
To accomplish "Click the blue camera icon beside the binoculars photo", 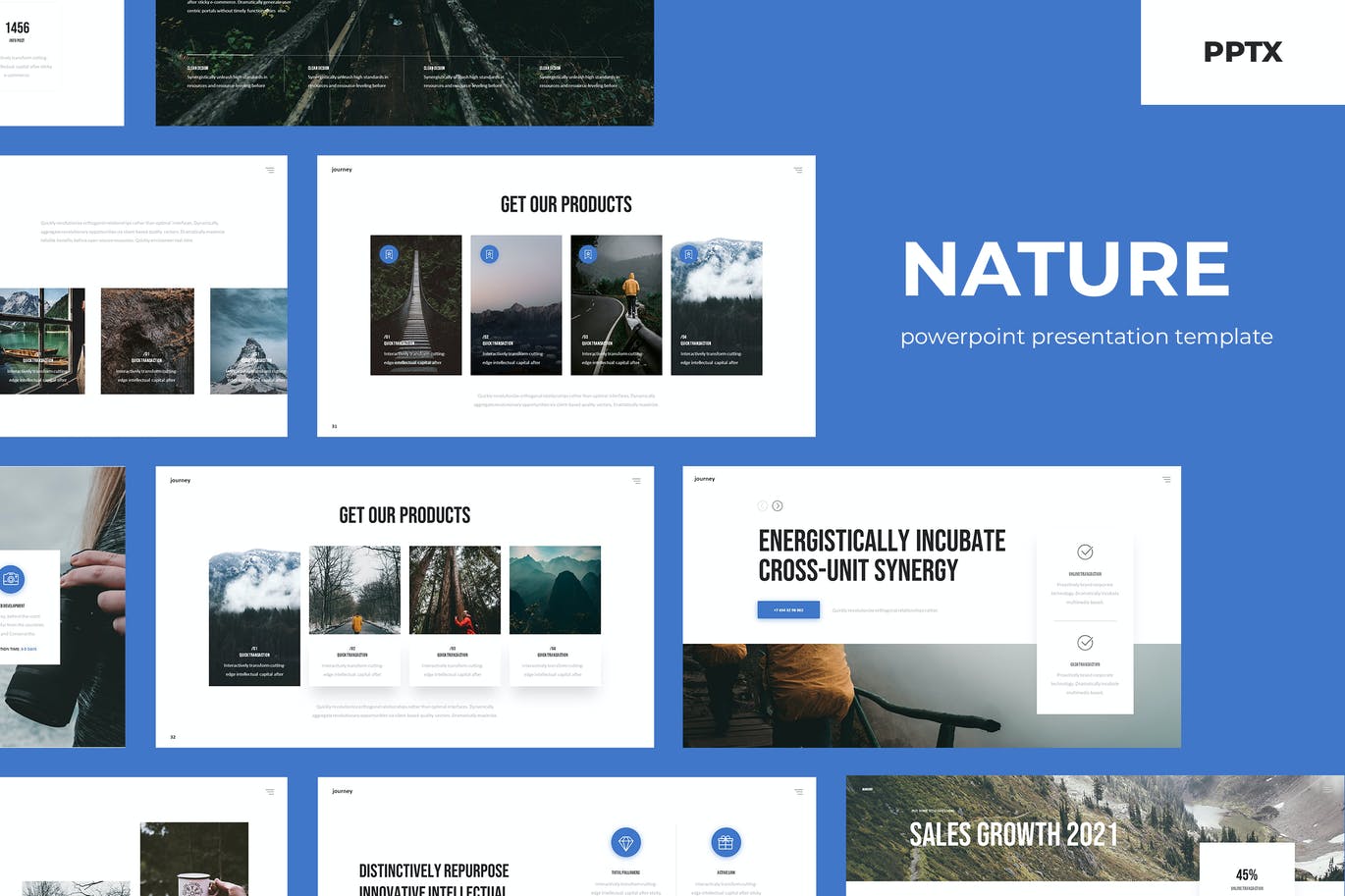I will tap(12, 579).
